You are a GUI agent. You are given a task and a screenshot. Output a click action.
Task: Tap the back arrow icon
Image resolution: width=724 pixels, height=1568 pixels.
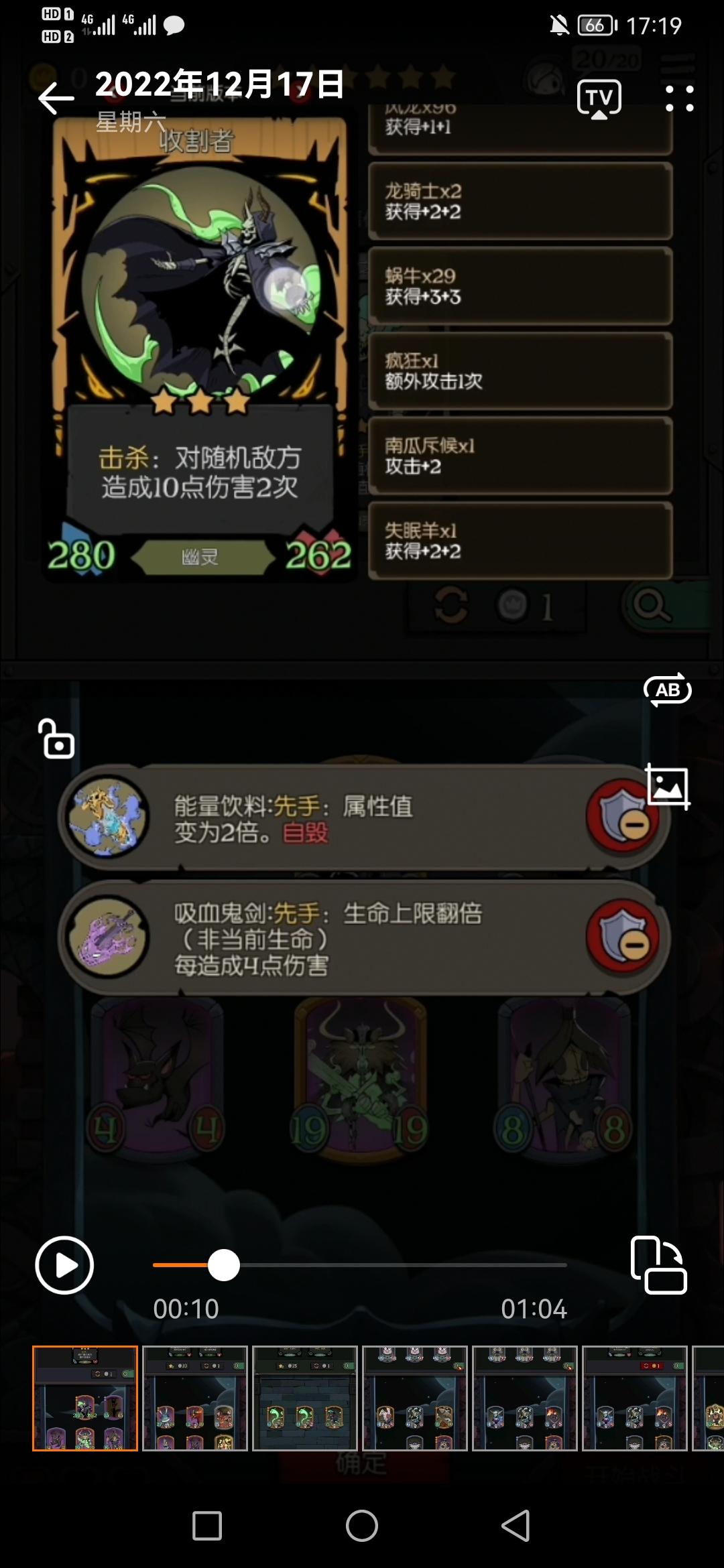(56, 99)
